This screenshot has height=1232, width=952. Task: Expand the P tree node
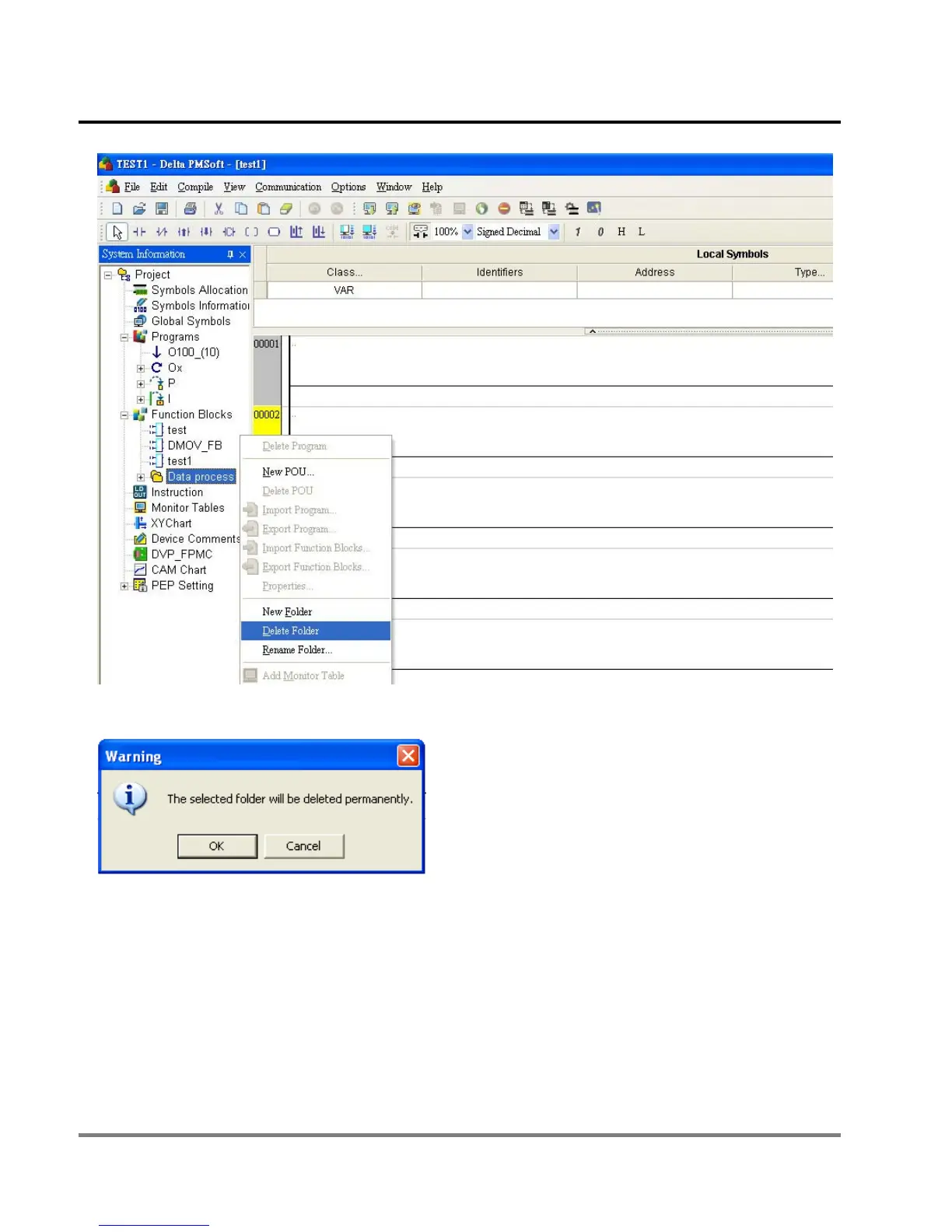pyautogui.click(x=141, y=383)
